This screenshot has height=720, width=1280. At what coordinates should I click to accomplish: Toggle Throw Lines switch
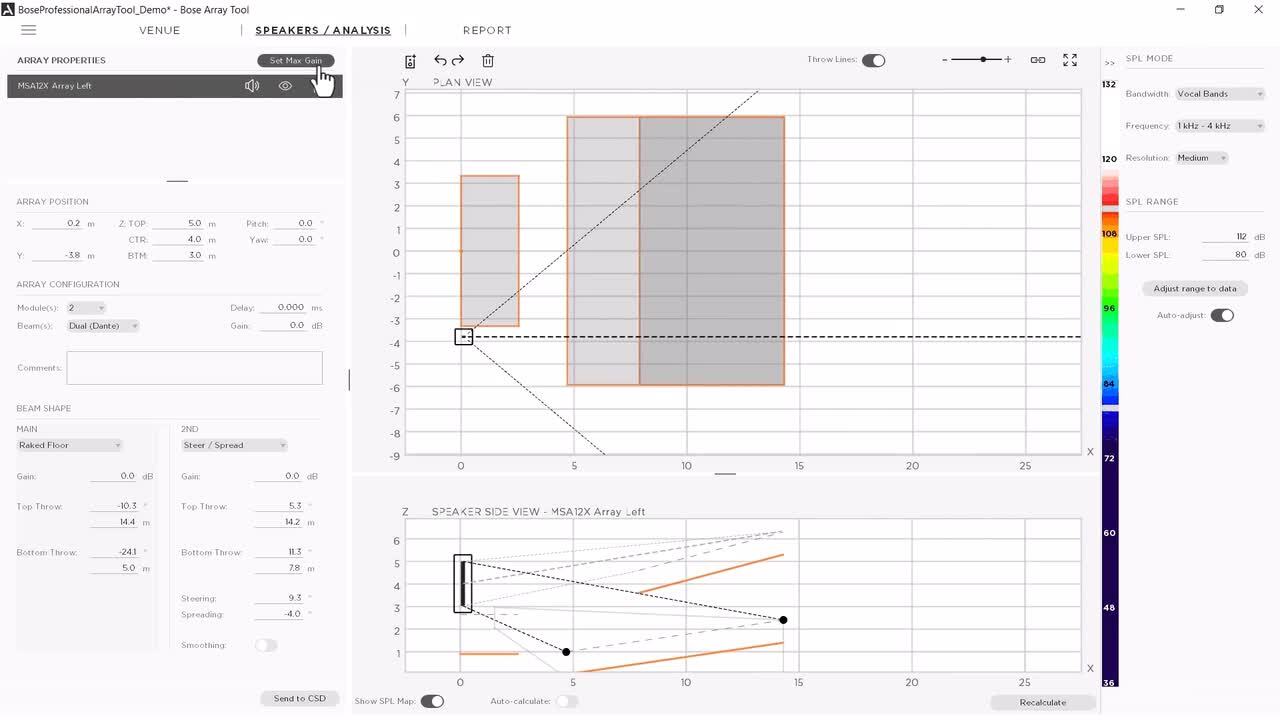(873, 60)
